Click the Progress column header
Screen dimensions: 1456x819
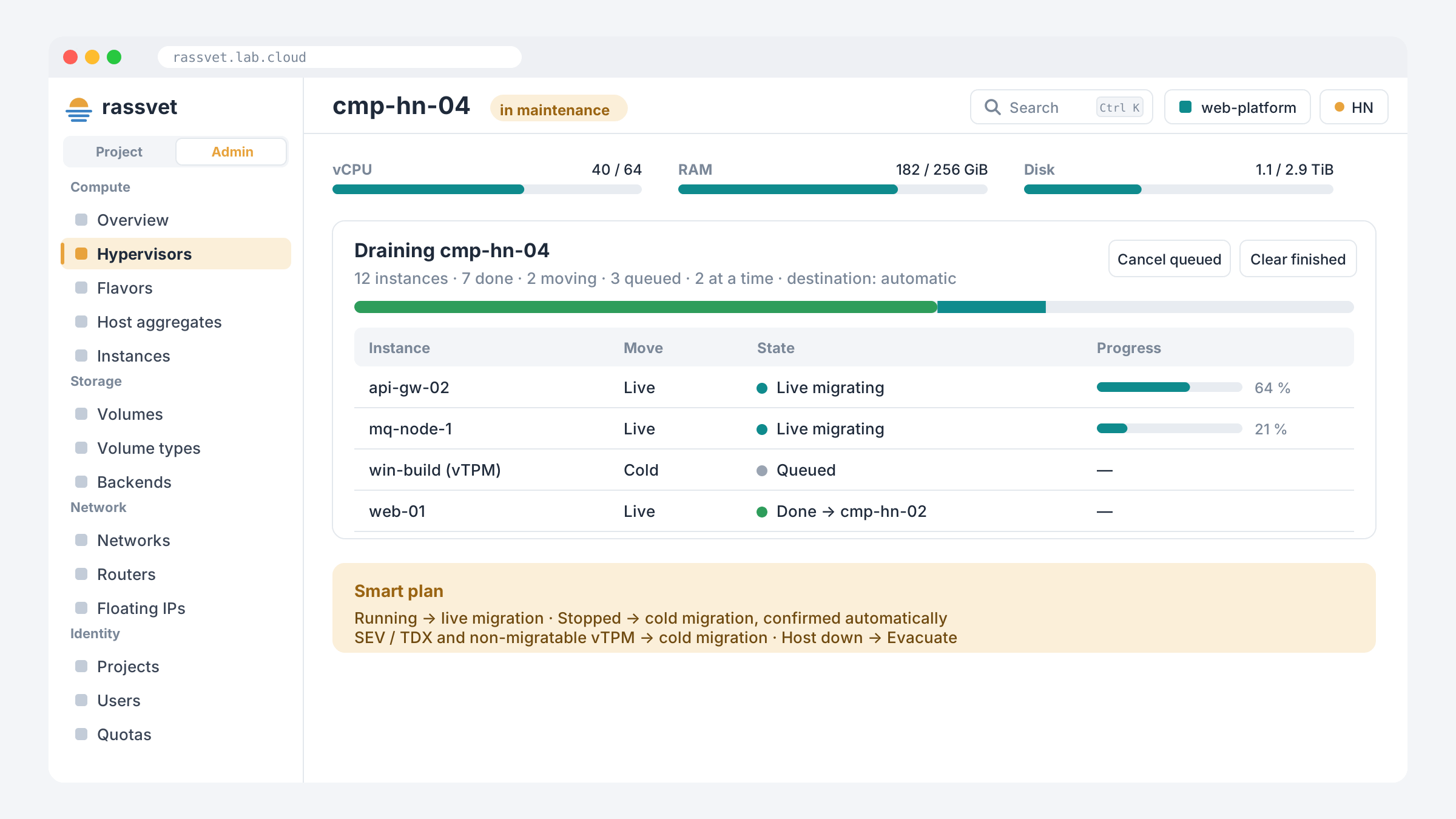[1128, 348]
